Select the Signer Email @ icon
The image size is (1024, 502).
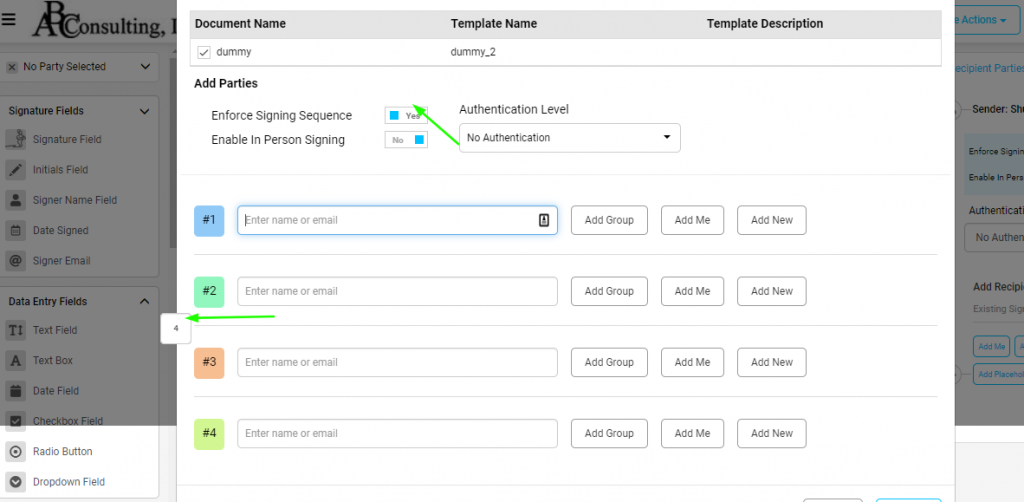coord(16,260)
